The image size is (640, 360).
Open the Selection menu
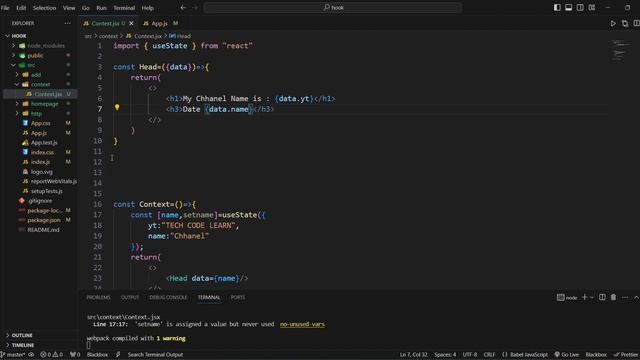(x=44, y=8)
